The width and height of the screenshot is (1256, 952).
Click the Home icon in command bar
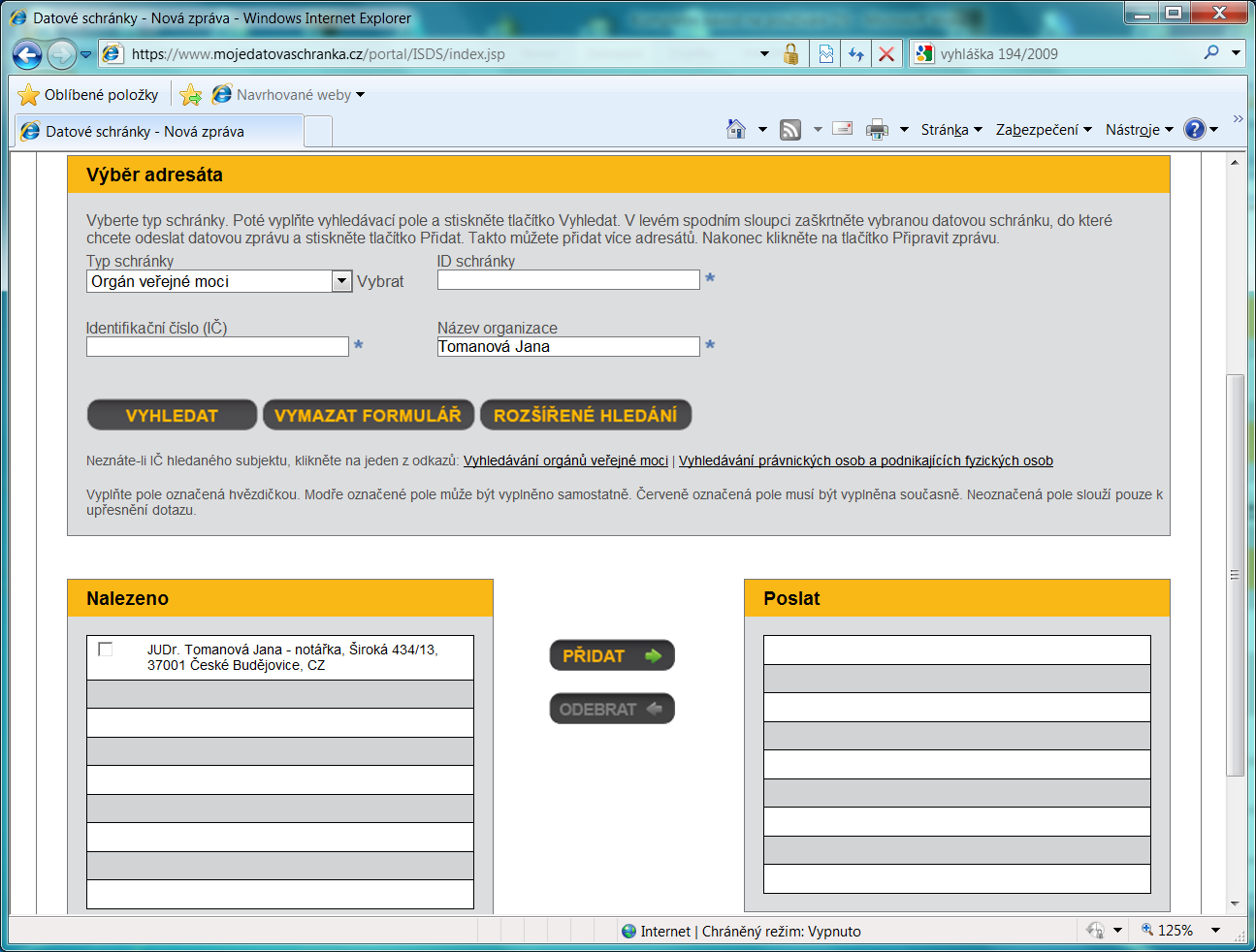[736, 129]
